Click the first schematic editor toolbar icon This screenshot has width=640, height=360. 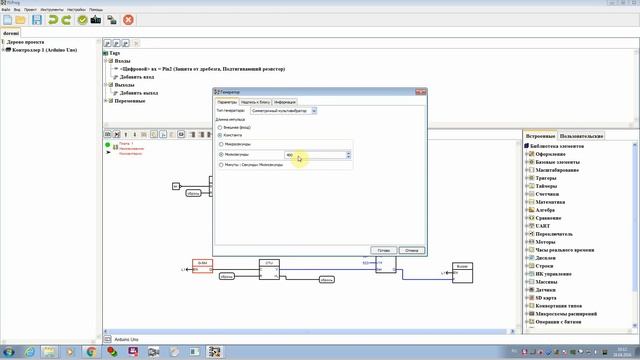pos(108,134)
